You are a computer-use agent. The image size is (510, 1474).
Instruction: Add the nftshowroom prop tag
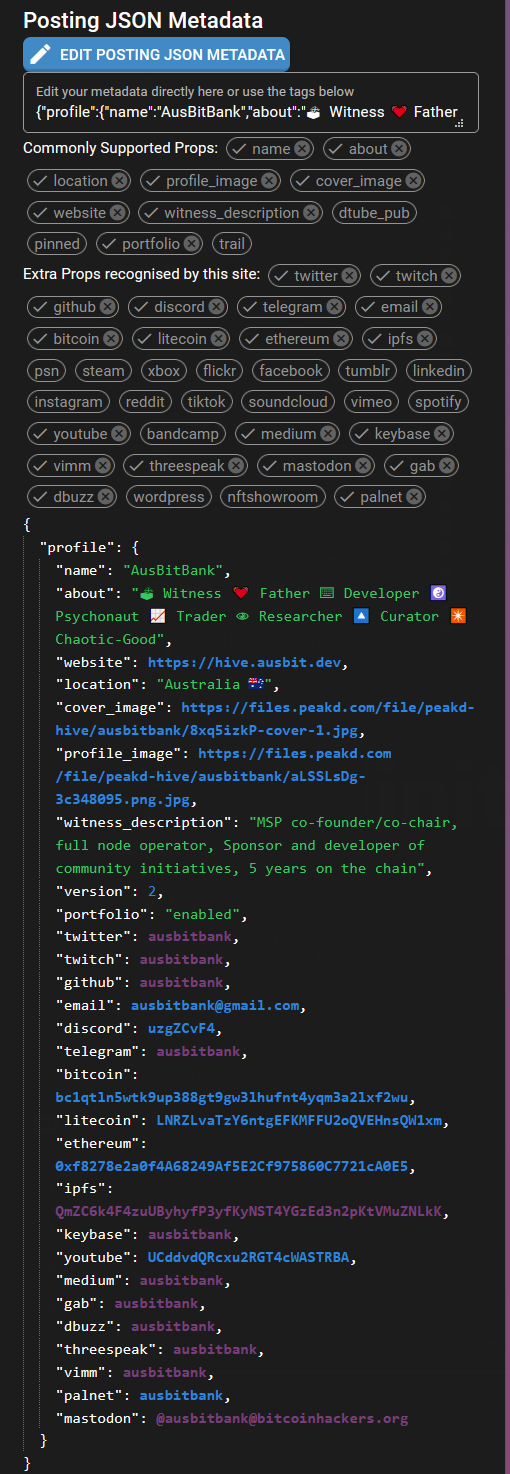(x=273, y=497)
